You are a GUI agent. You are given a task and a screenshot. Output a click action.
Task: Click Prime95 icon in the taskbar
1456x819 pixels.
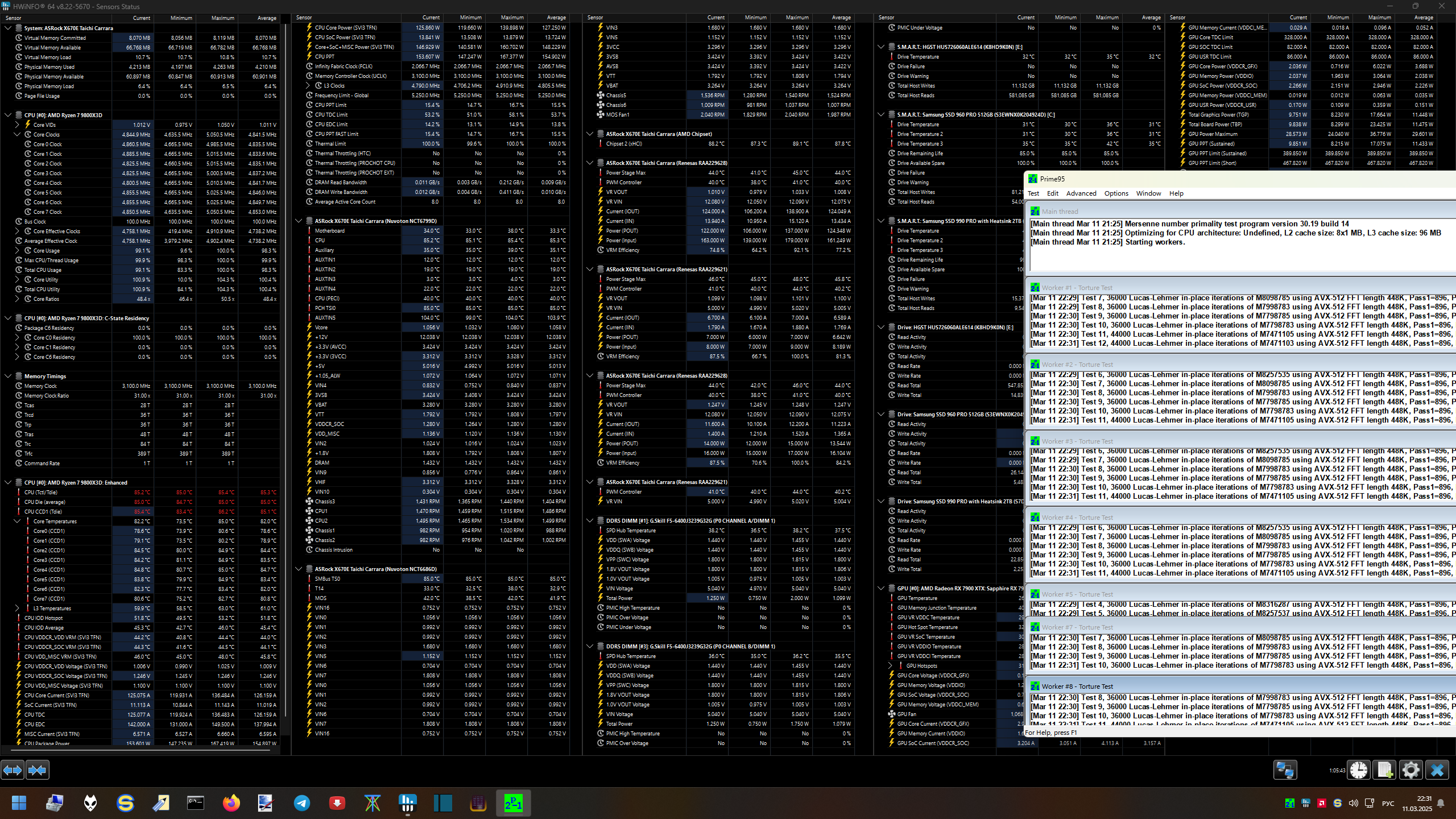point(513,803)
